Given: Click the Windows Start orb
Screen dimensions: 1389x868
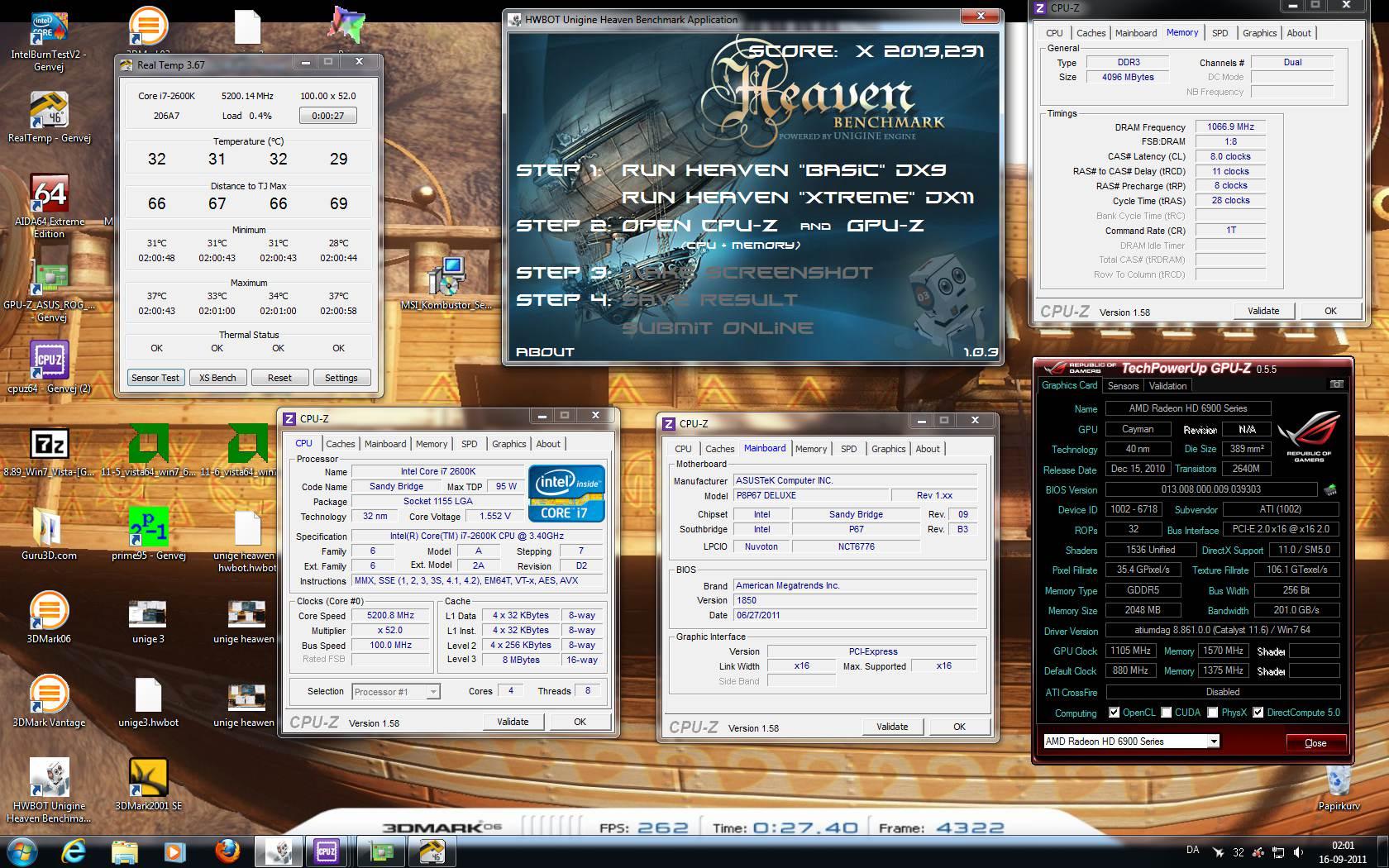Looking at the screenshot, I should [x=22, y=851].
